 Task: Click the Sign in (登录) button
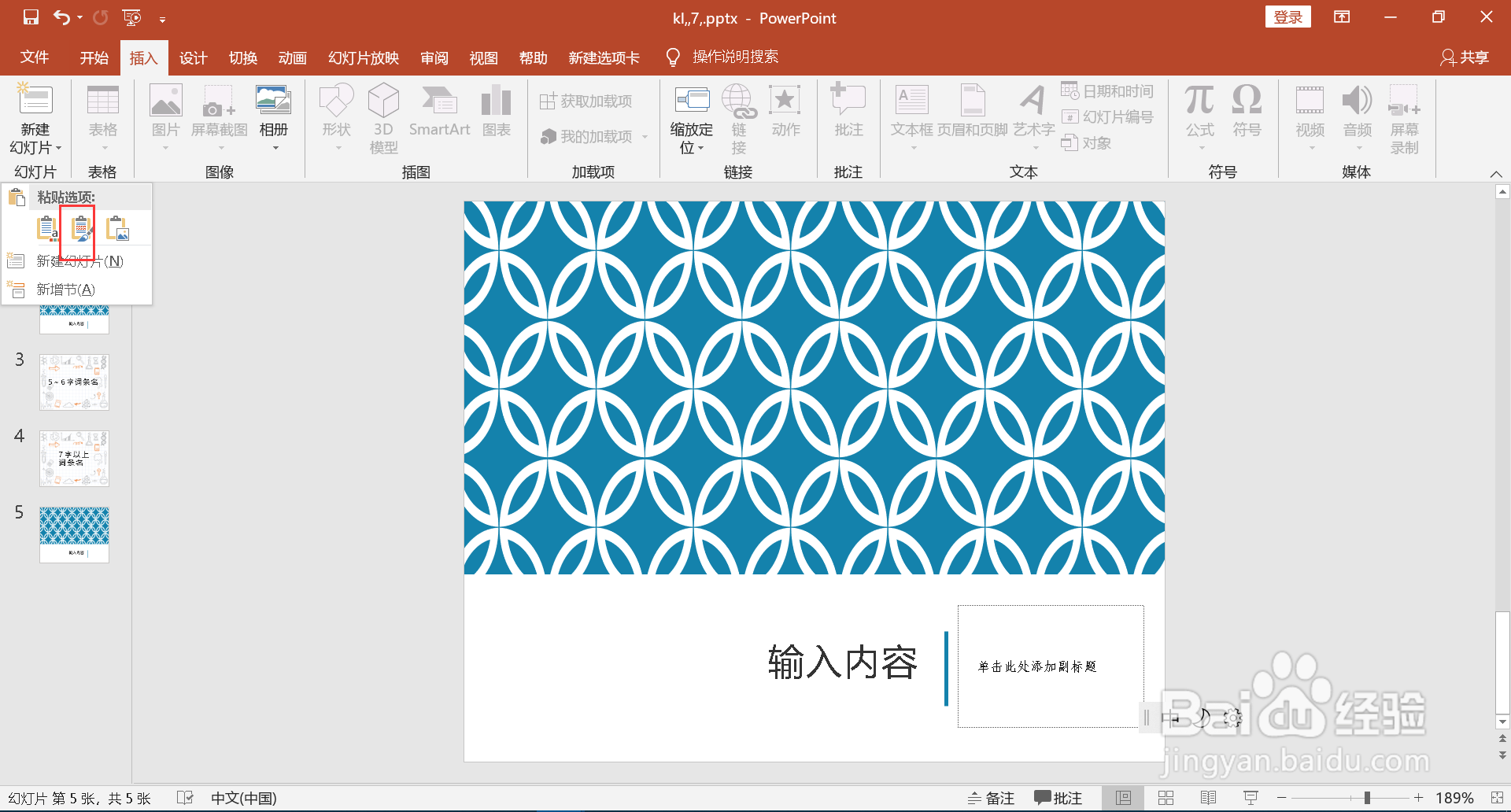1288,17
